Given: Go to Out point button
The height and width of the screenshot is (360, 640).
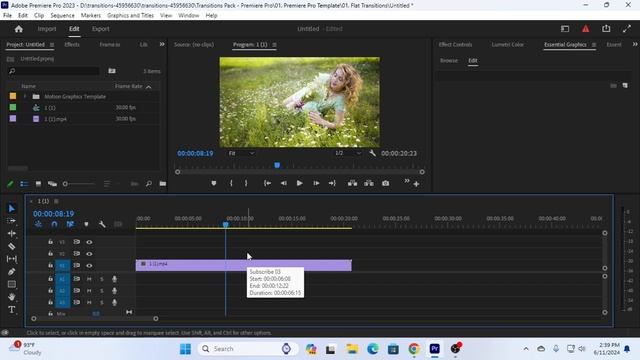Looking at the screenshot, I should 332,184.
